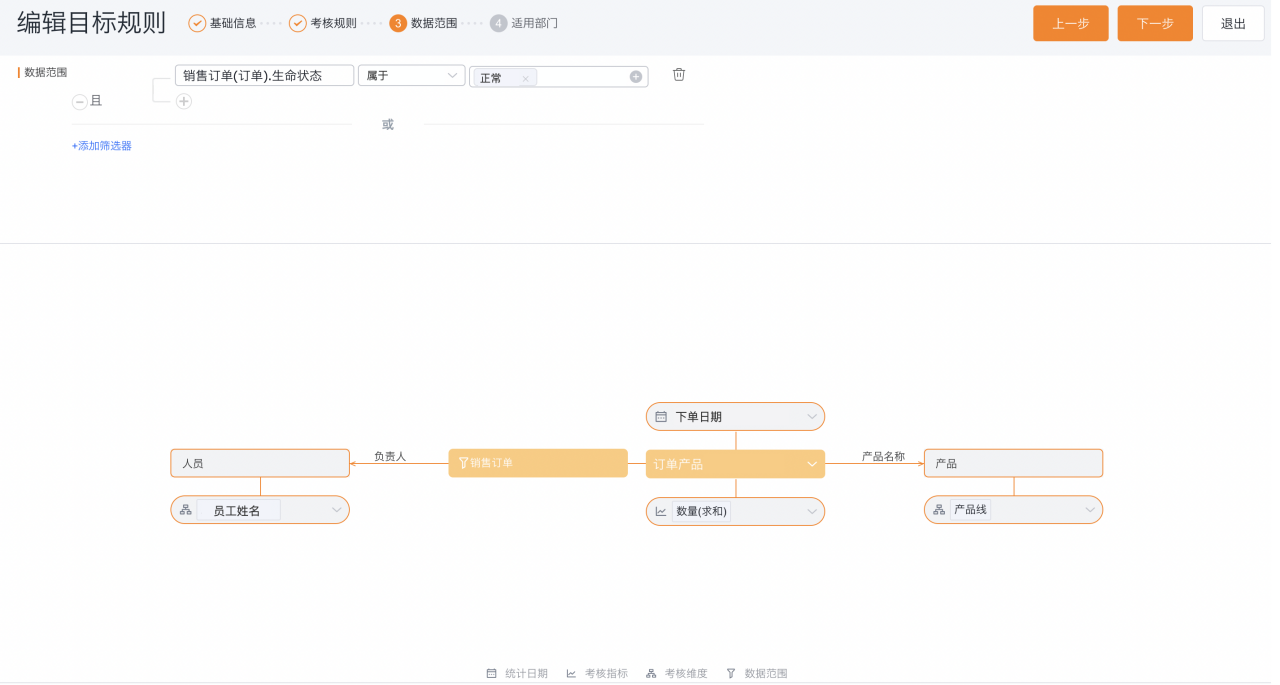Viewport: 1280px width, 685px height.
Task: Click the 下一步 button
Action: pos(1155,23)
